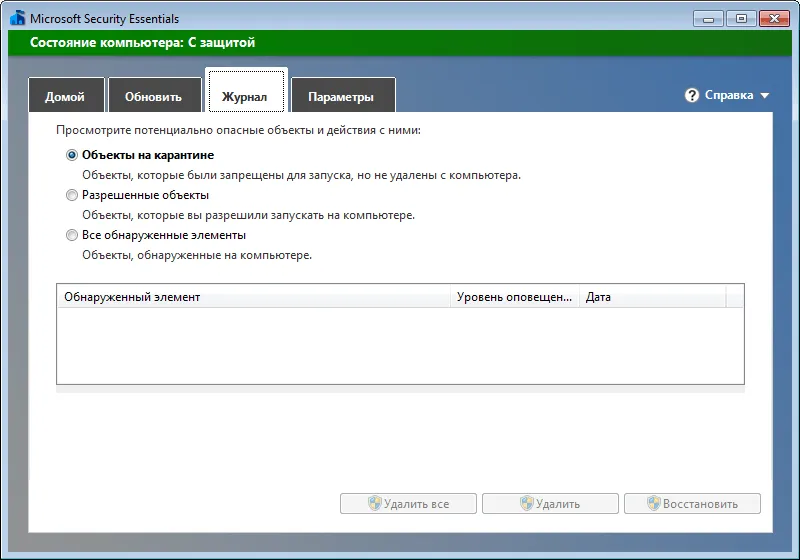Sort by Дата column header

click(653, 297)
